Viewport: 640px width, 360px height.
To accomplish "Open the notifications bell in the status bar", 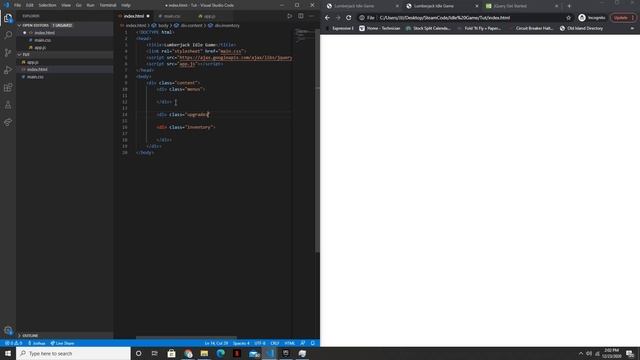I will coord(313,343).
